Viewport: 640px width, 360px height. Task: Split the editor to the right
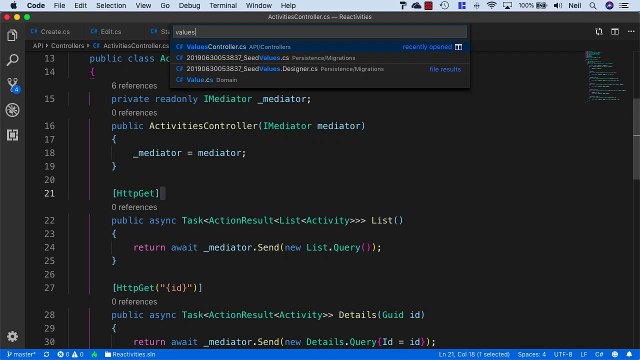[x=615, y=31]
